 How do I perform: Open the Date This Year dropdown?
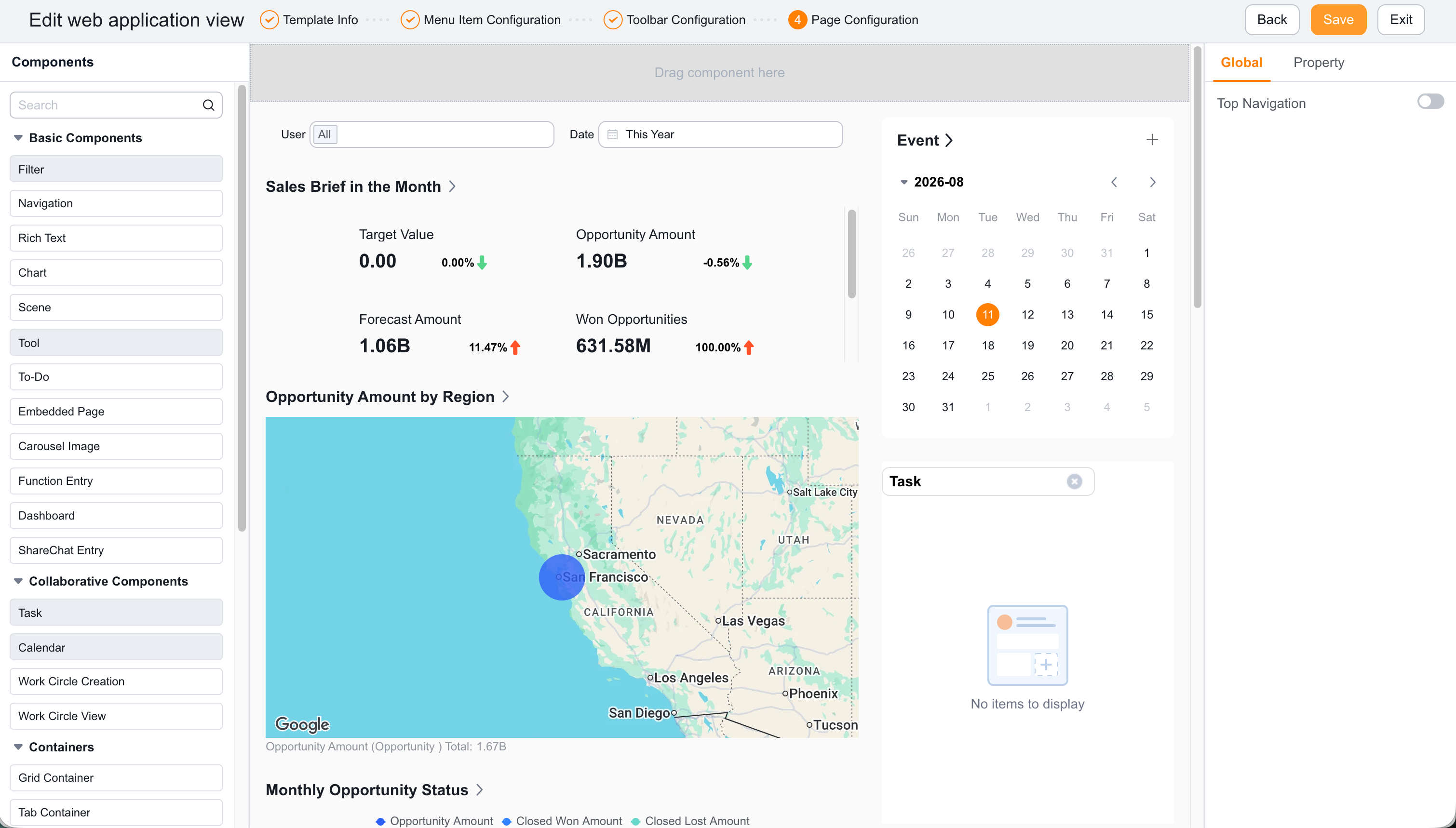pyautogui.click(x=721, y=135)
